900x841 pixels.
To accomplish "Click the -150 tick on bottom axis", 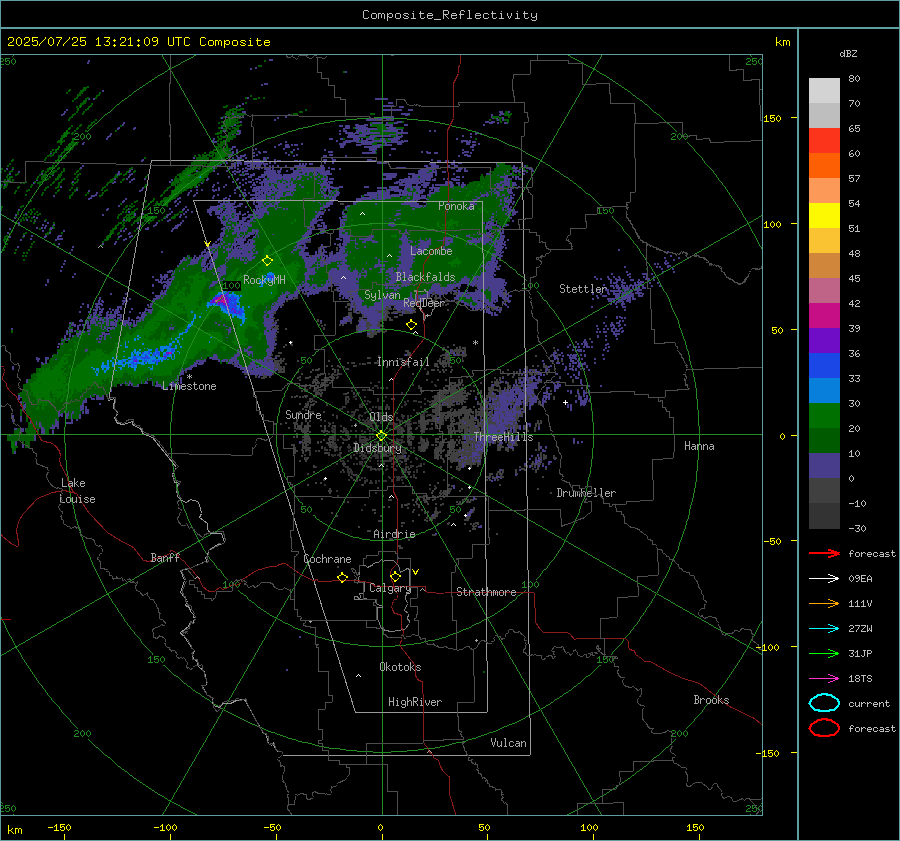I will coord(59,827).
